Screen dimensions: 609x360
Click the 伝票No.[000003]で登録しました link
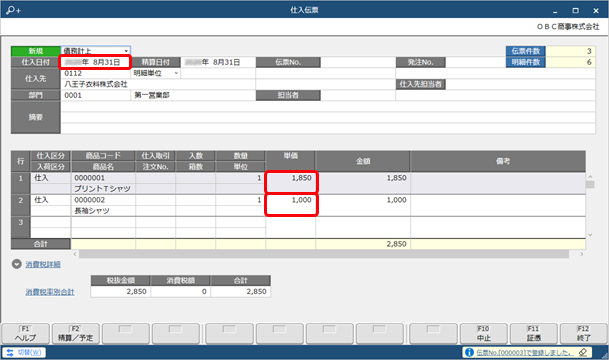coord(524,352)
